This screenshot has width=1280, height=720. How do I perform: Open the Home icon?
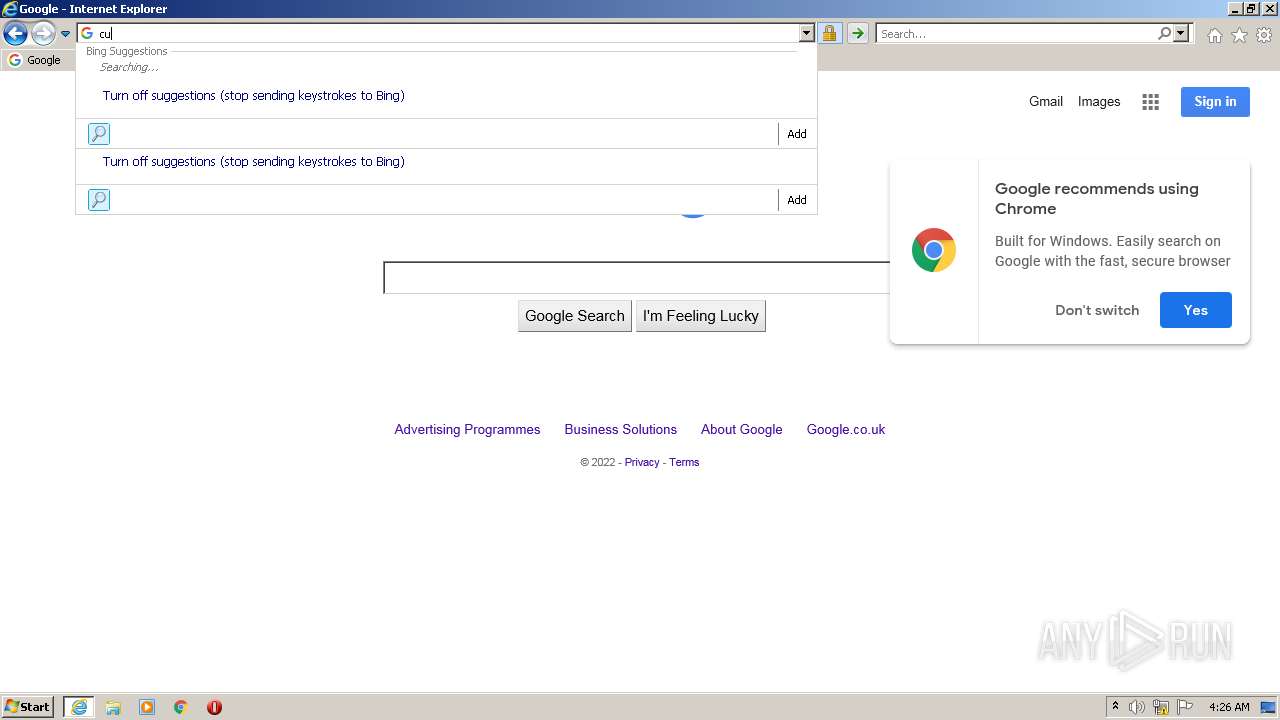(1214, 35)
